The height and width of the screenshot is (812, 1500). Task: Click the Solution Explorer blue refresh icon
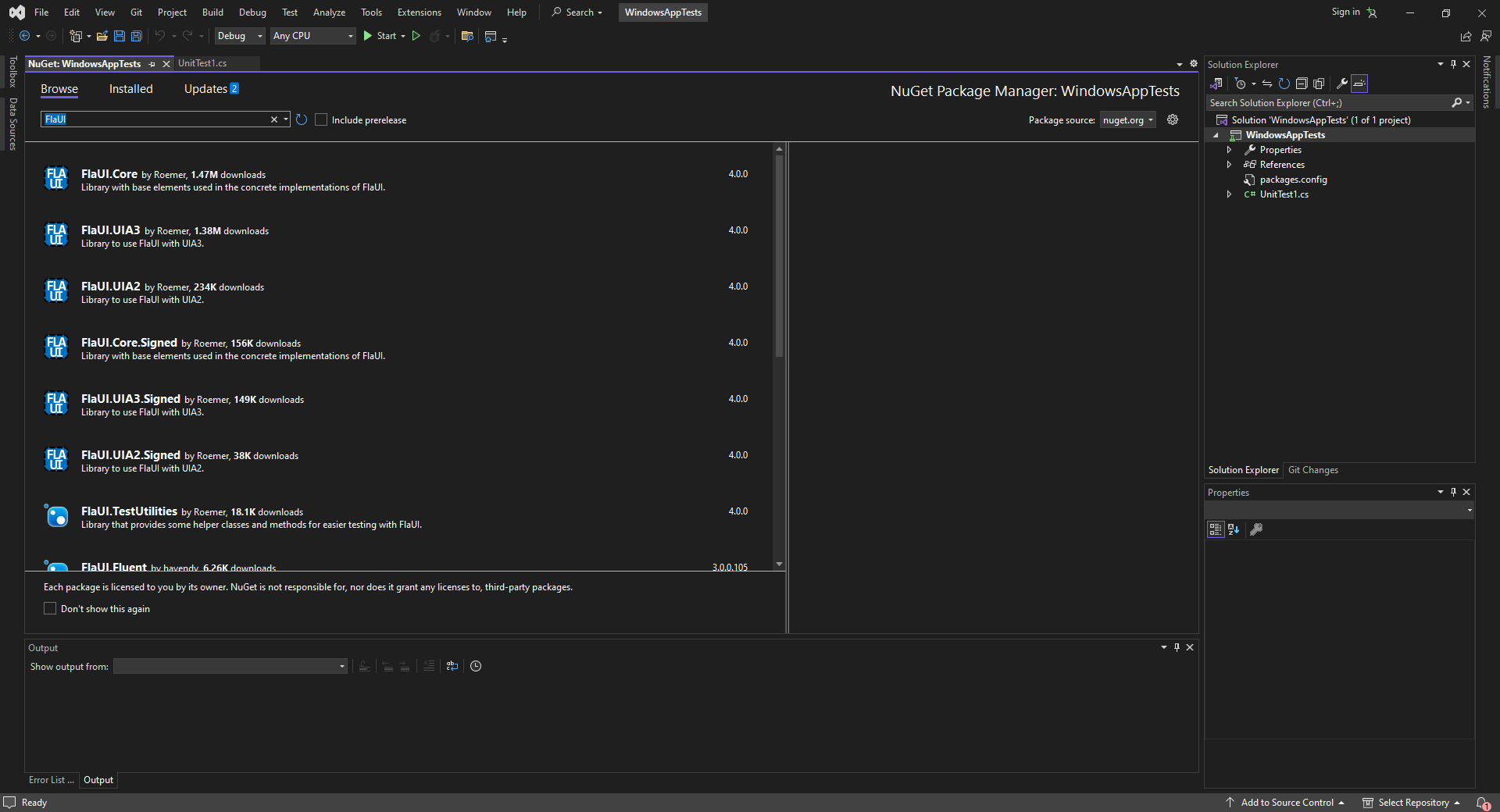tap(1284, 84)
